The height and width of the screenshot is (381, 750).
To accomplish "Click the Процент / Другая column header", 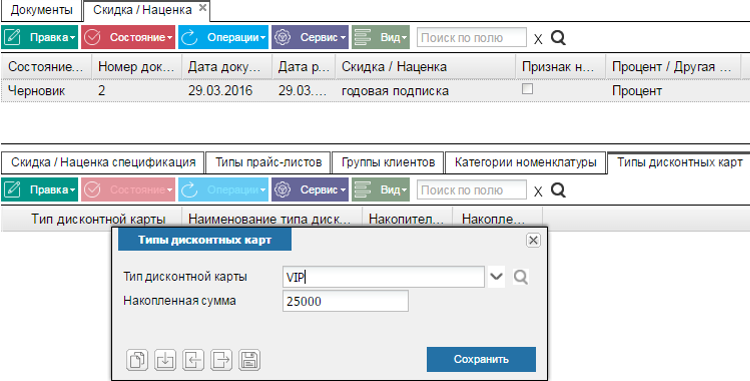I will point(673,67).
